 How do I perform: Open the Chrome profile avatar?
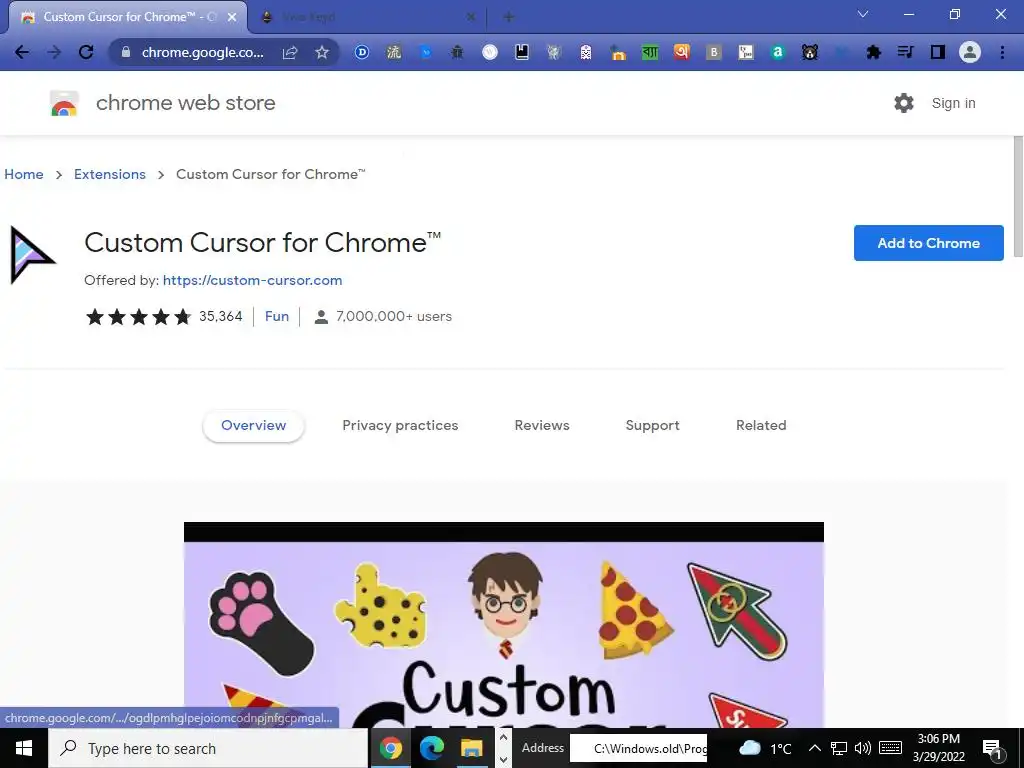point(970,52)
